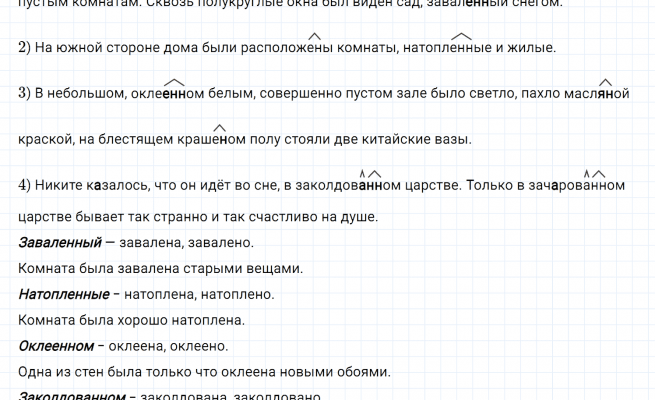The height and width of the screenshot is (400, 655).
Task: Click the "4)" sentence number
Action: pyautogui.click(x=26, y=185)
